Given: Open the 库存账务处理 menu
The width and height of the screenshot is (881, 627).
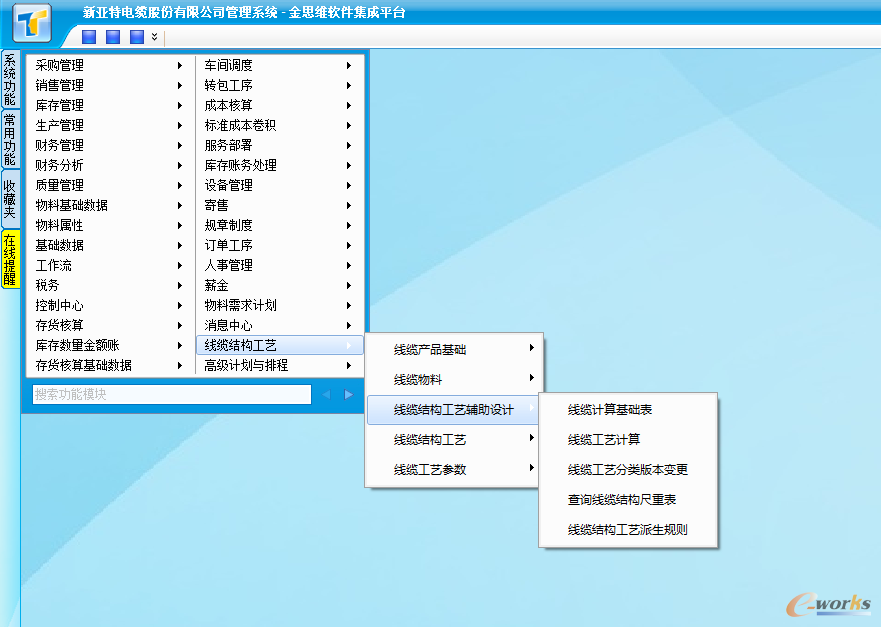Looking at the screenshot, I should tap(280, 165).
